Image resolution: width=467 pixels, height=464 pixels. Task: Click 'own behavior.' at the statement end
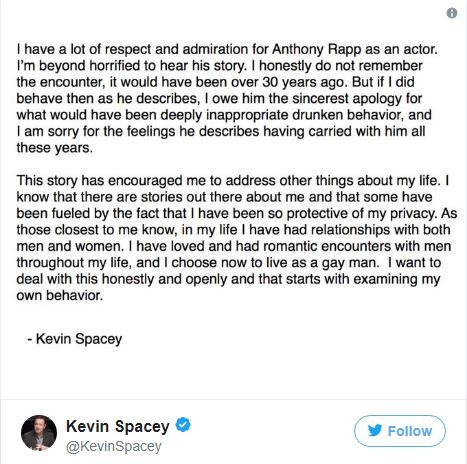60,295
